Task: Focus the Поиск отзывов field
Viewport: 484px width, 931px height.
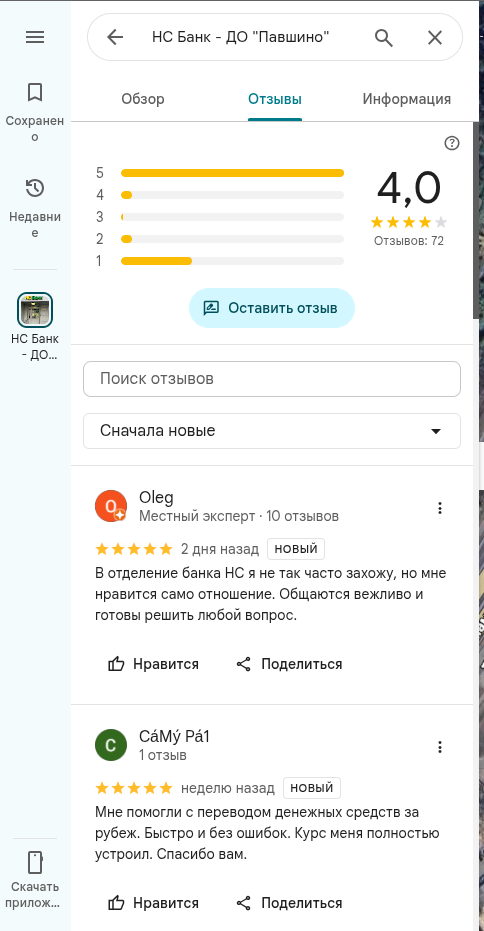Action: click(x=272, y=379)
